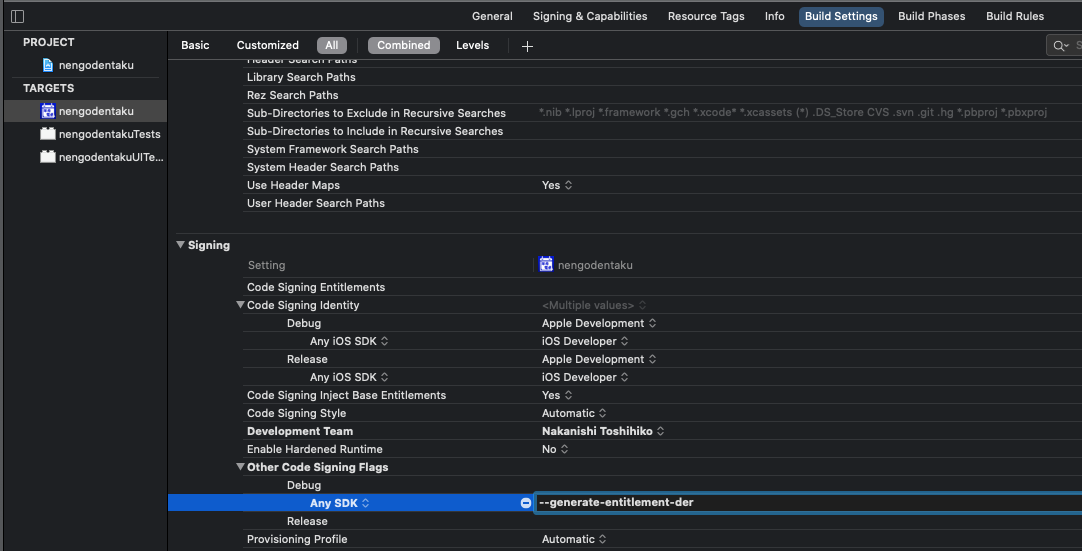Open the Info tab

coord(774,16)
